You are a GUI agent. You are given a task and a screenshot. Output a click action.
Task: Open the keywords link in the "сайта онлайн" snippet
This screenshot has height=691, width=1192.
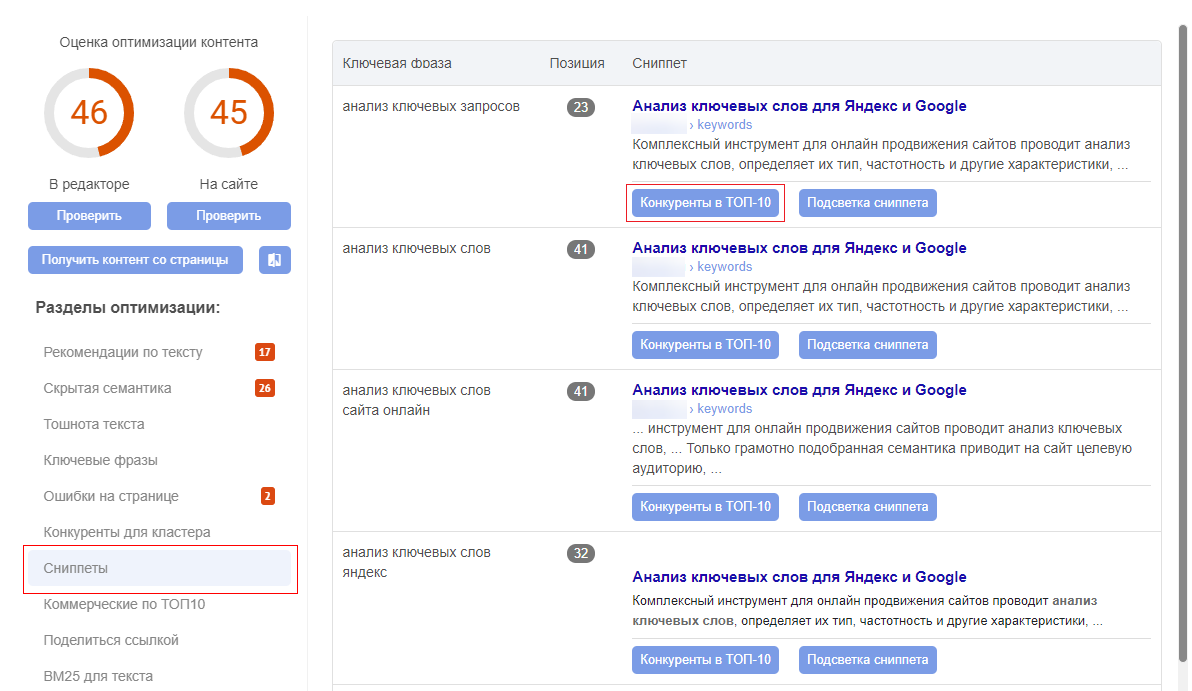[x=723, y=409]
